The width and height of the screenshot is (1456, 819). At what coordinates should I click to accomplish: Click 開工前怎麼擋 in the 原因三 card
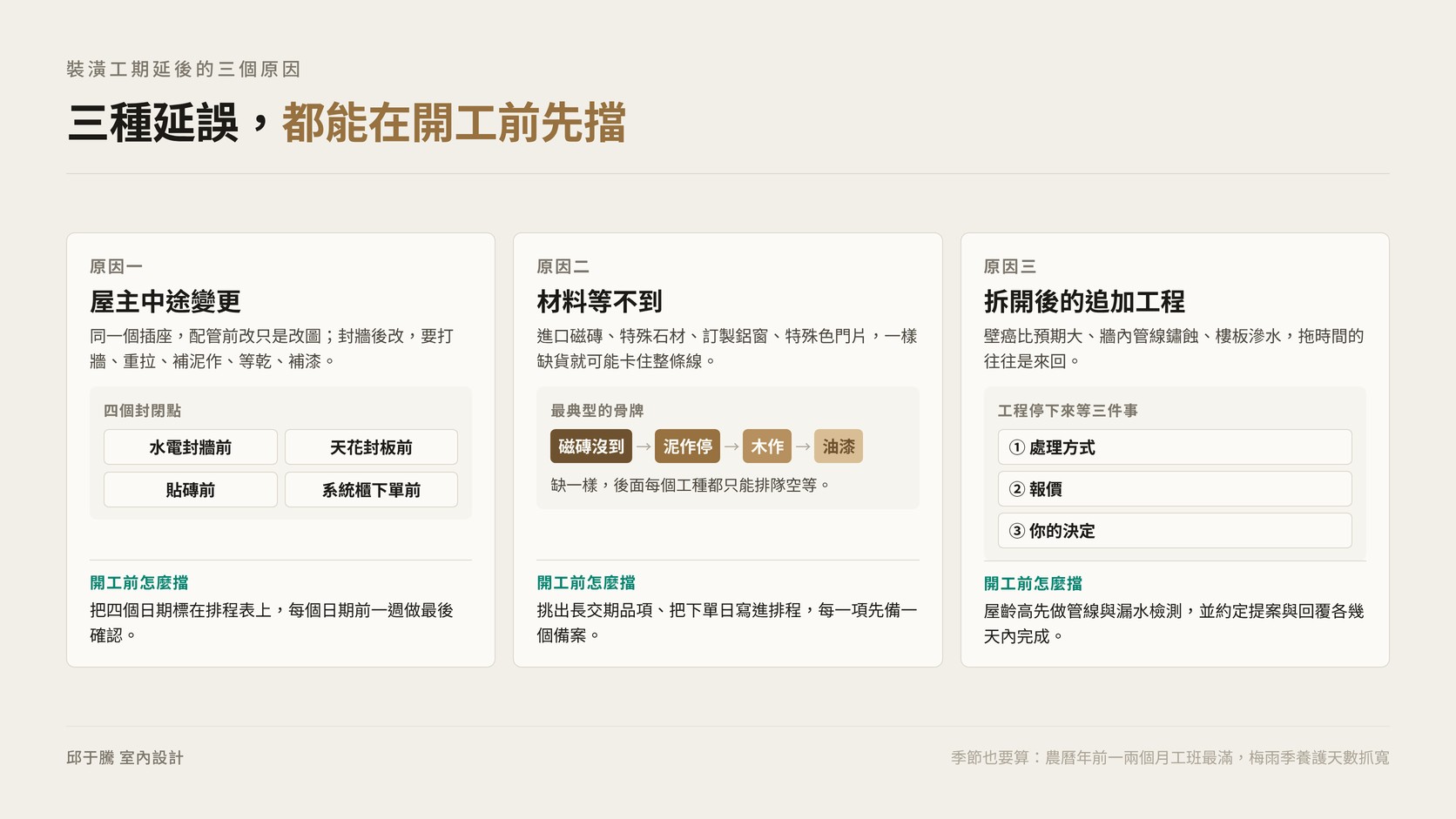[1033, 584]
